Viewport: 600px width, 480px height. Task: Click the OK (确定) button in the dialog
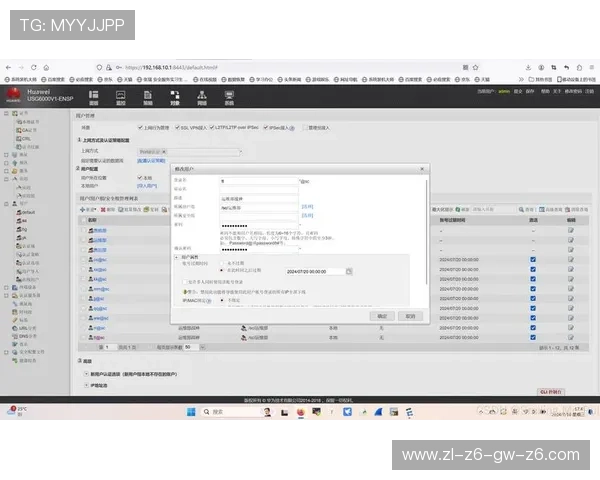pyautogui.click(x=382, y=316)
